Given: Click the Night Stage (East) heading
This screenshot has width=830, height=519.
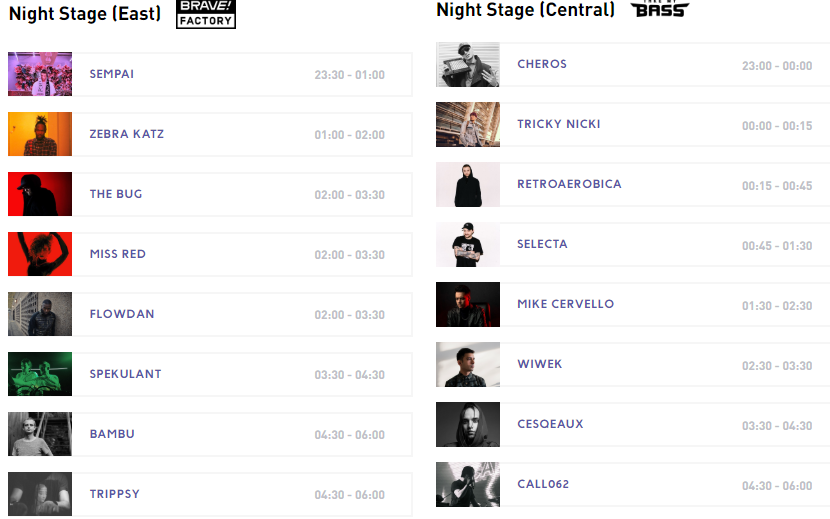Looking at the screenshot, I should [x=85, y=14].
